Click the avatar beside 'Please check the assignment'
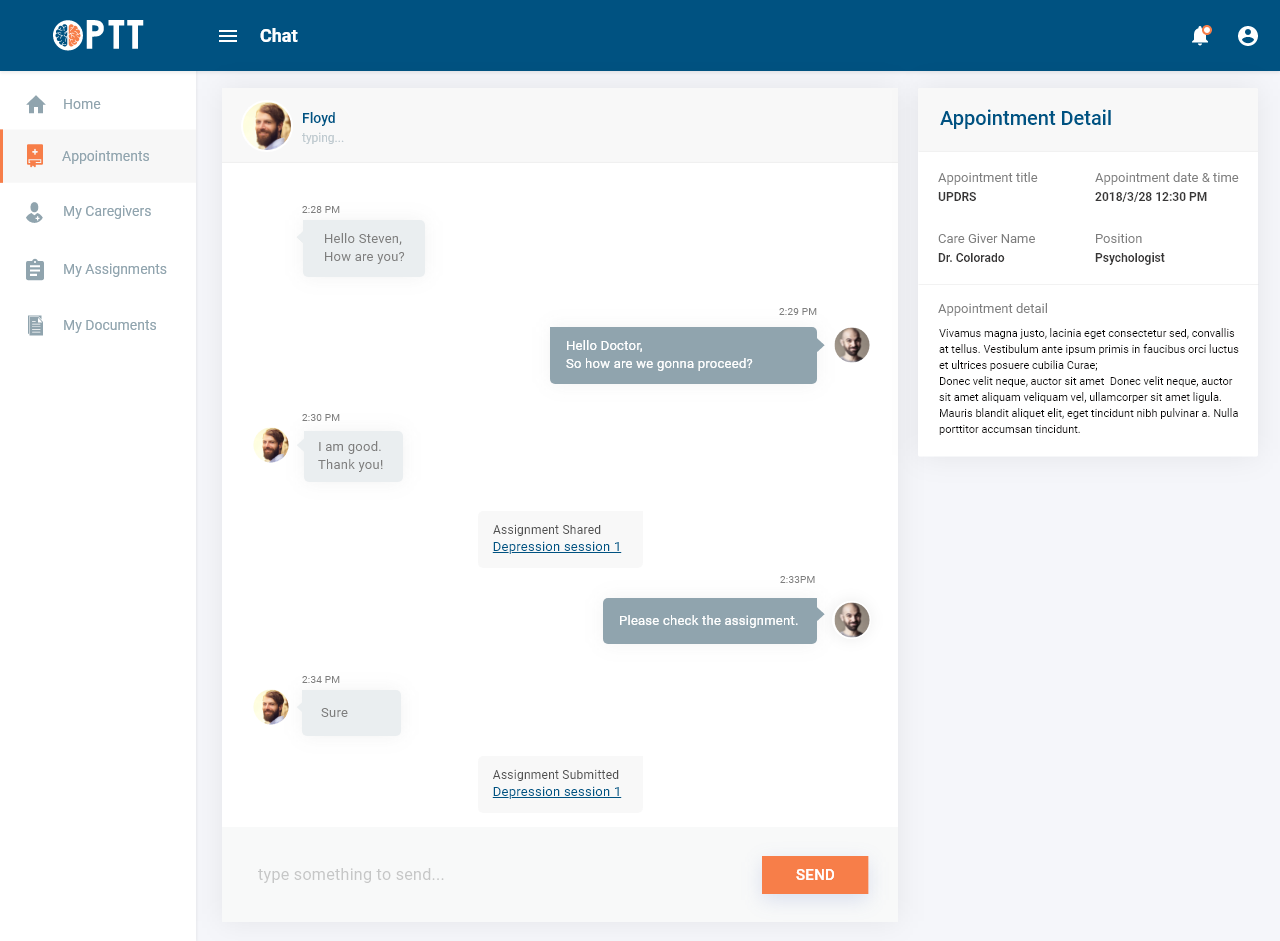1280x941 pixels. click(852, 620)
